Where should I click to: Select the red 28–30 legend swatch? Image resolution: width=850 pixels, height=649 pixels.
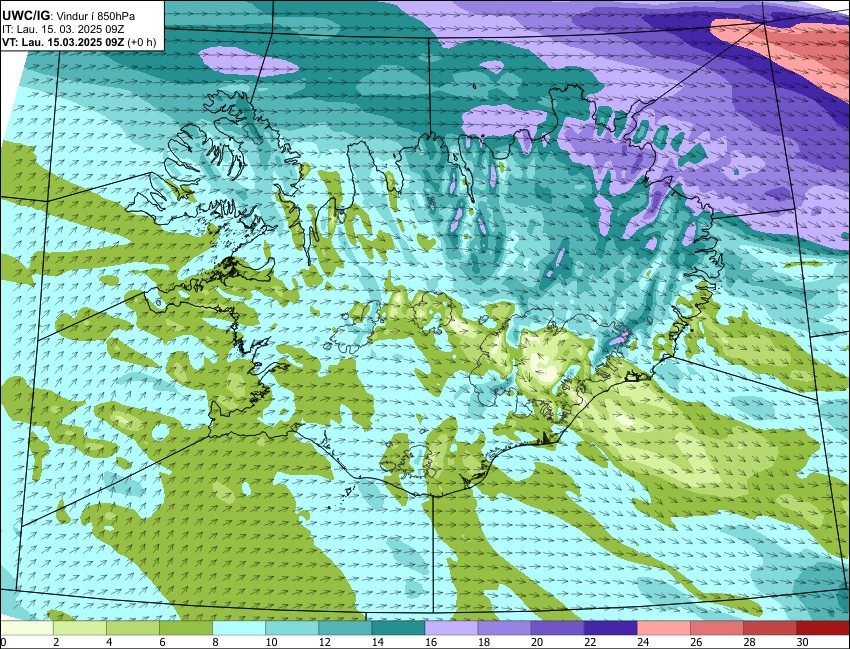770,628
